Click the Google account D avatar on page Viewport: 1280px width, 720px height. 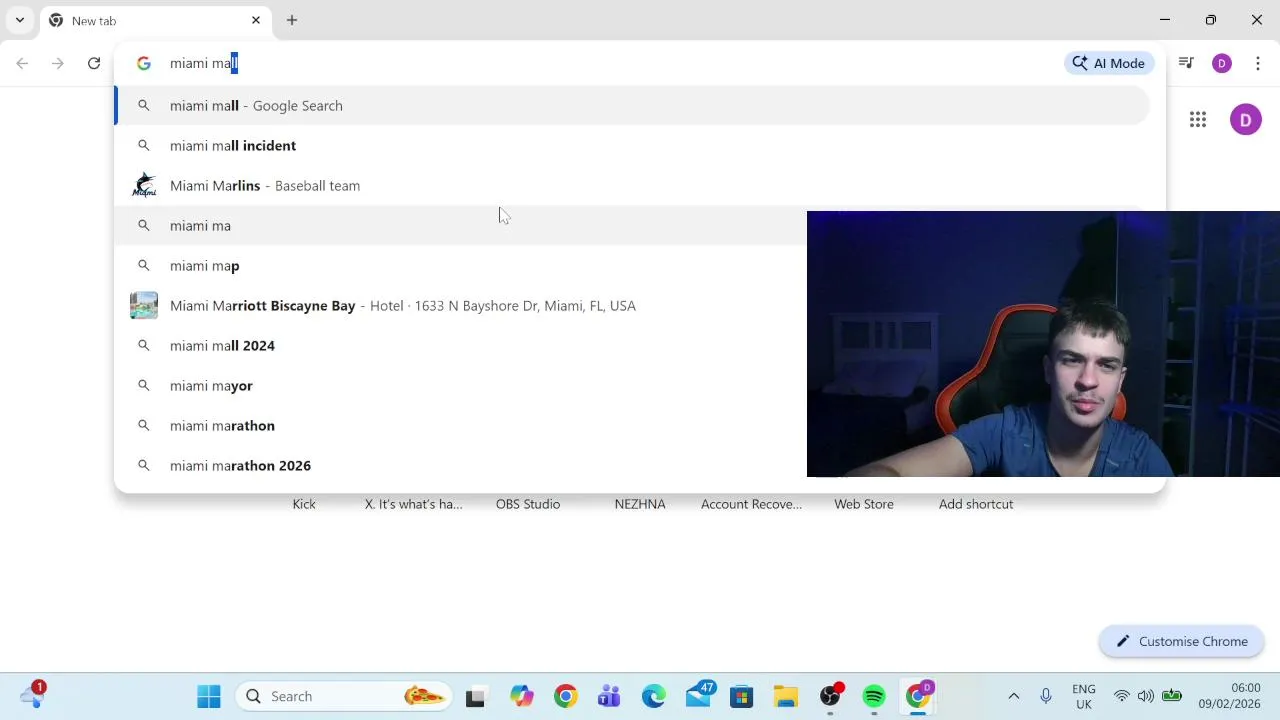coord(1246,120)
